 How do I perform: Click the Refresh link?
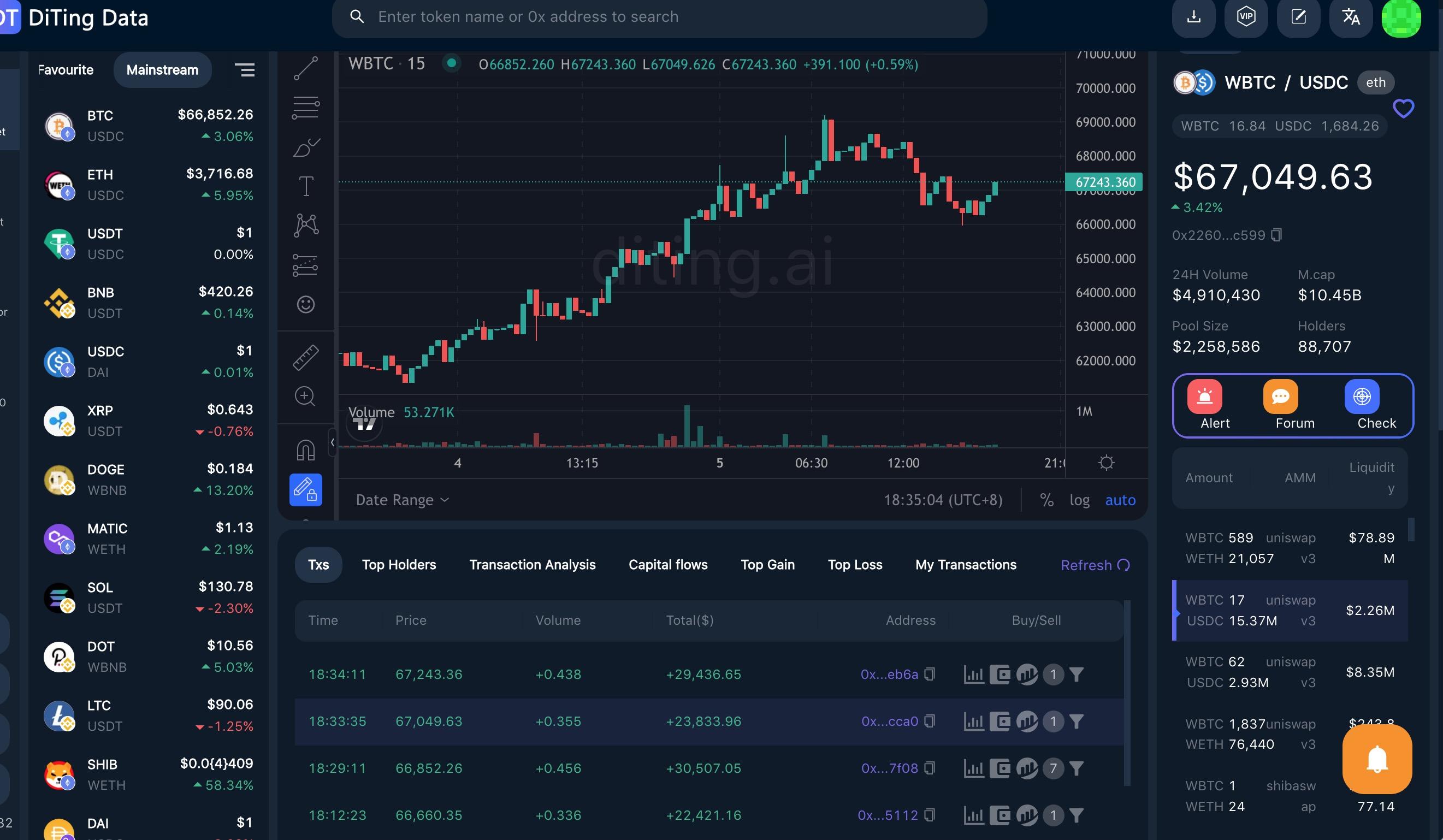1096,565
